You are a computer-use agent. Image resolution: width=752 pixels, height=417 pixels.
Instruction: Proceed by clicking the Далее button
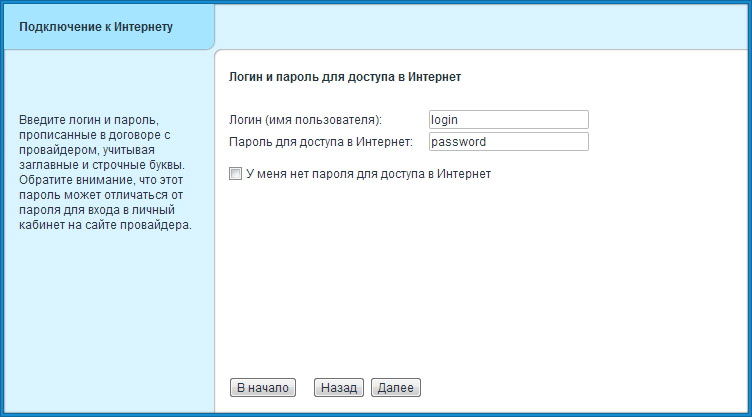(x=395, y=387)
